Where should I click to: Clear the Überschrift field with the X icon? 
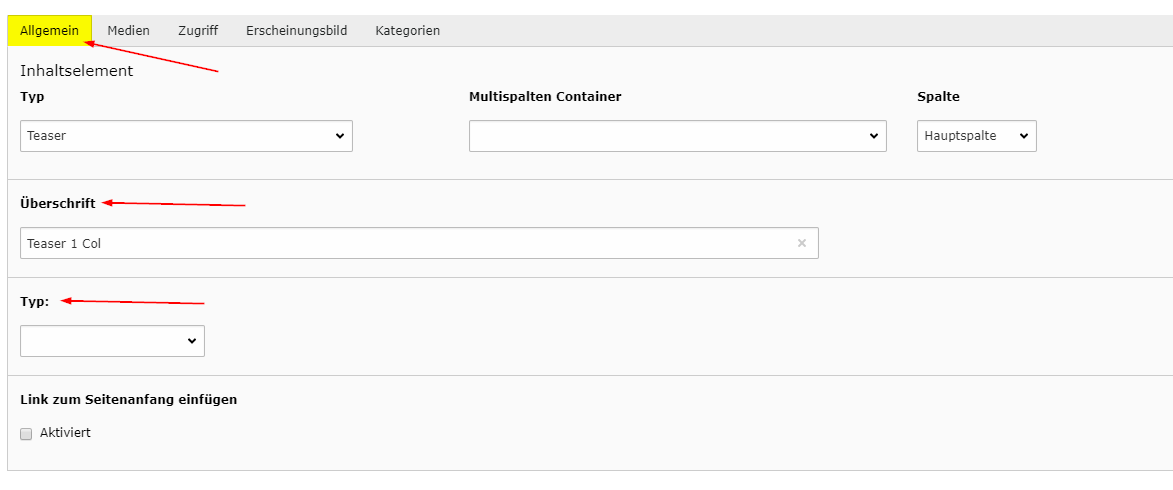pos(801,243)
